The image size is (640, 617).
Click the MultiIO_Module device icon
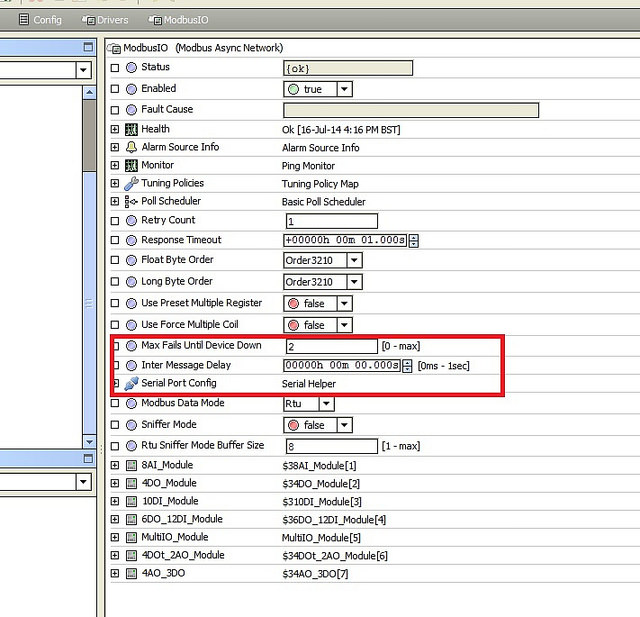pos(131,538)
